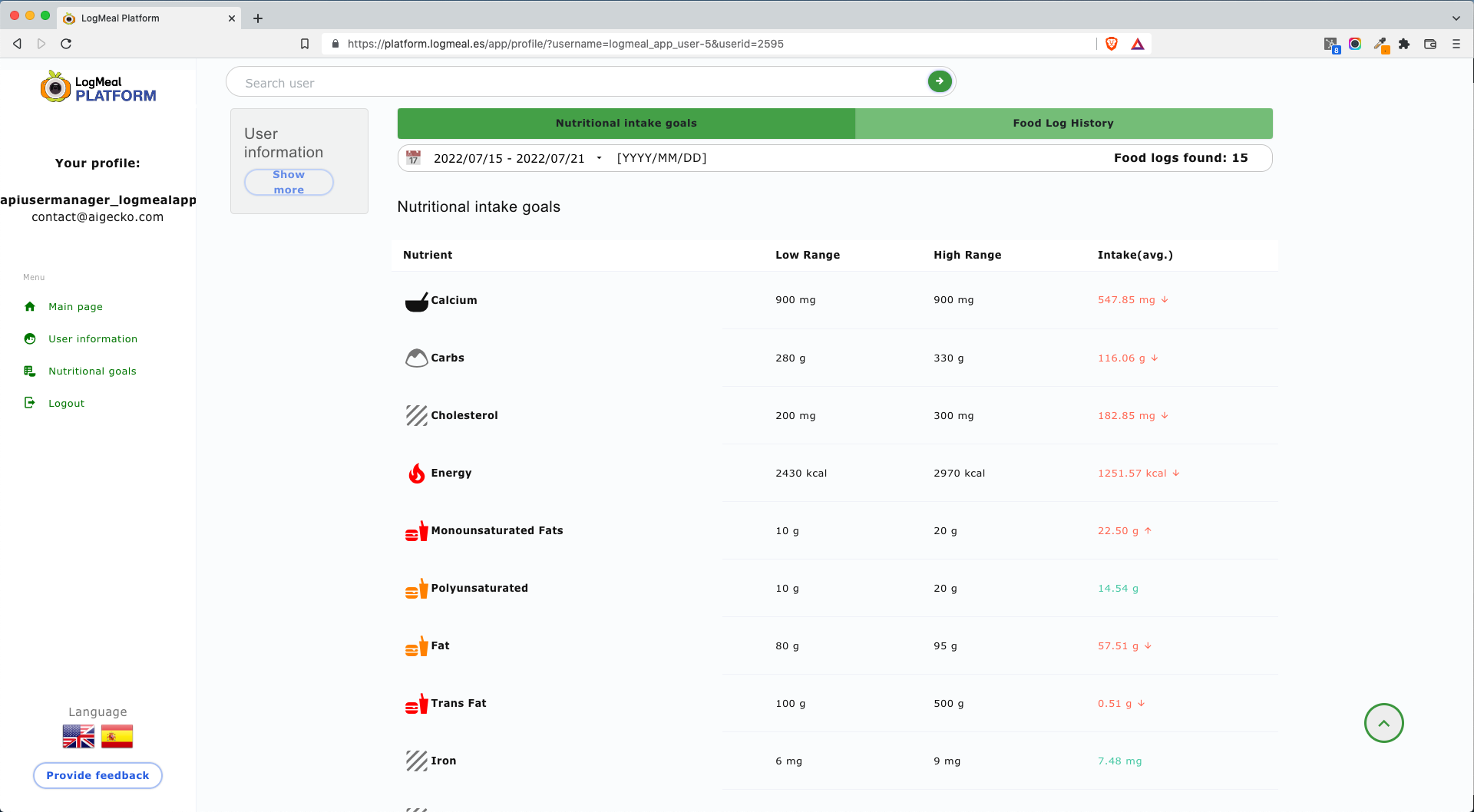Switch language using the Spanish flag

coord(117,735)
